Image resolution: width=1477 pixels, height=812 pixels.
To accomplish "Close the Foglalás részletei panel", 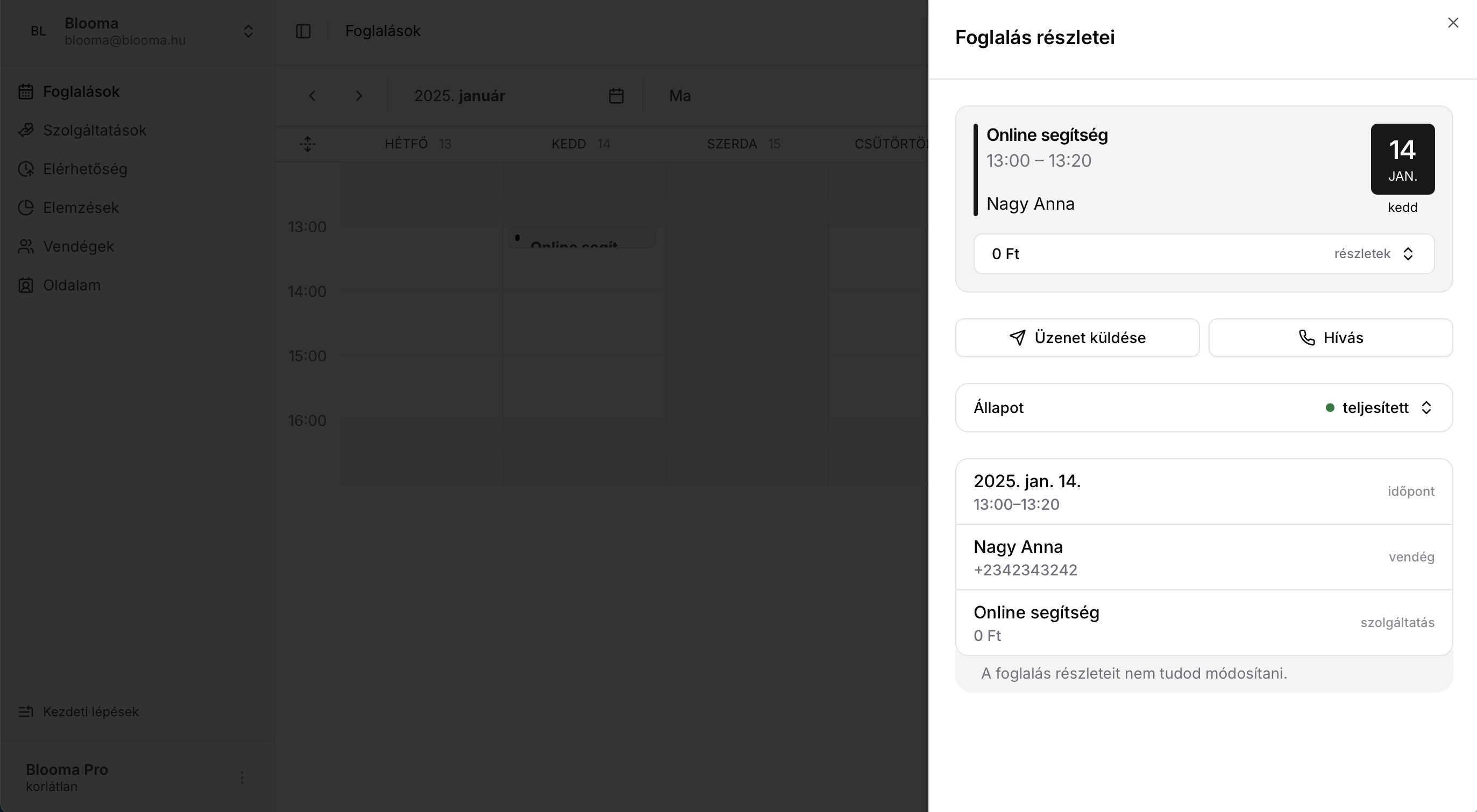I will tap(1452, 23).
